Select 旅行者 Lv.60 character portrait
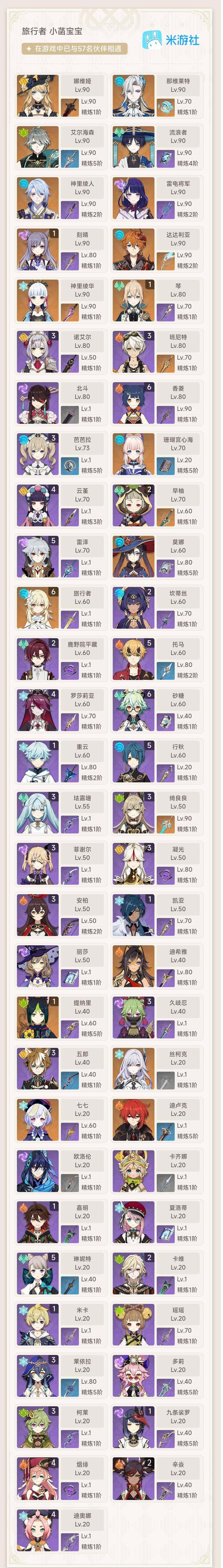The width and height of the screenshot is (223, 1568). coord(38,607)
